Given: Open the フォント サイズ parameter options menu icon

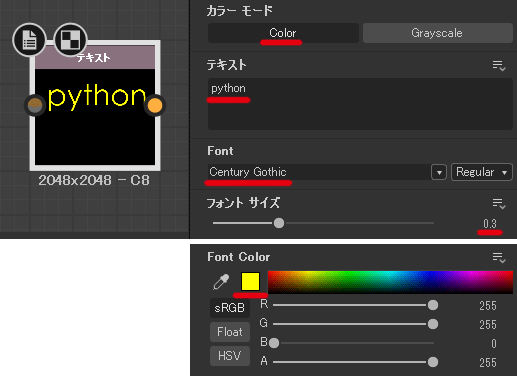Looking at the screenshot, I should click(x=499, y=203).
